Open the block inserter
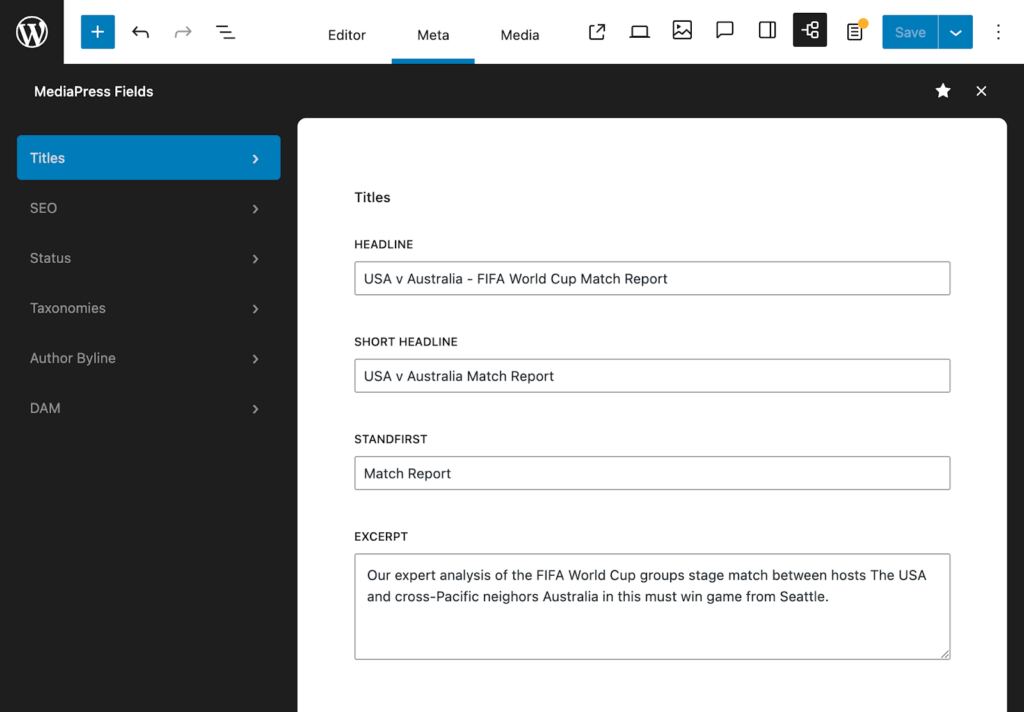Image resolution: width=1024 pixels, height=712 pixels. pyautogui.click(x=97, y=31)
